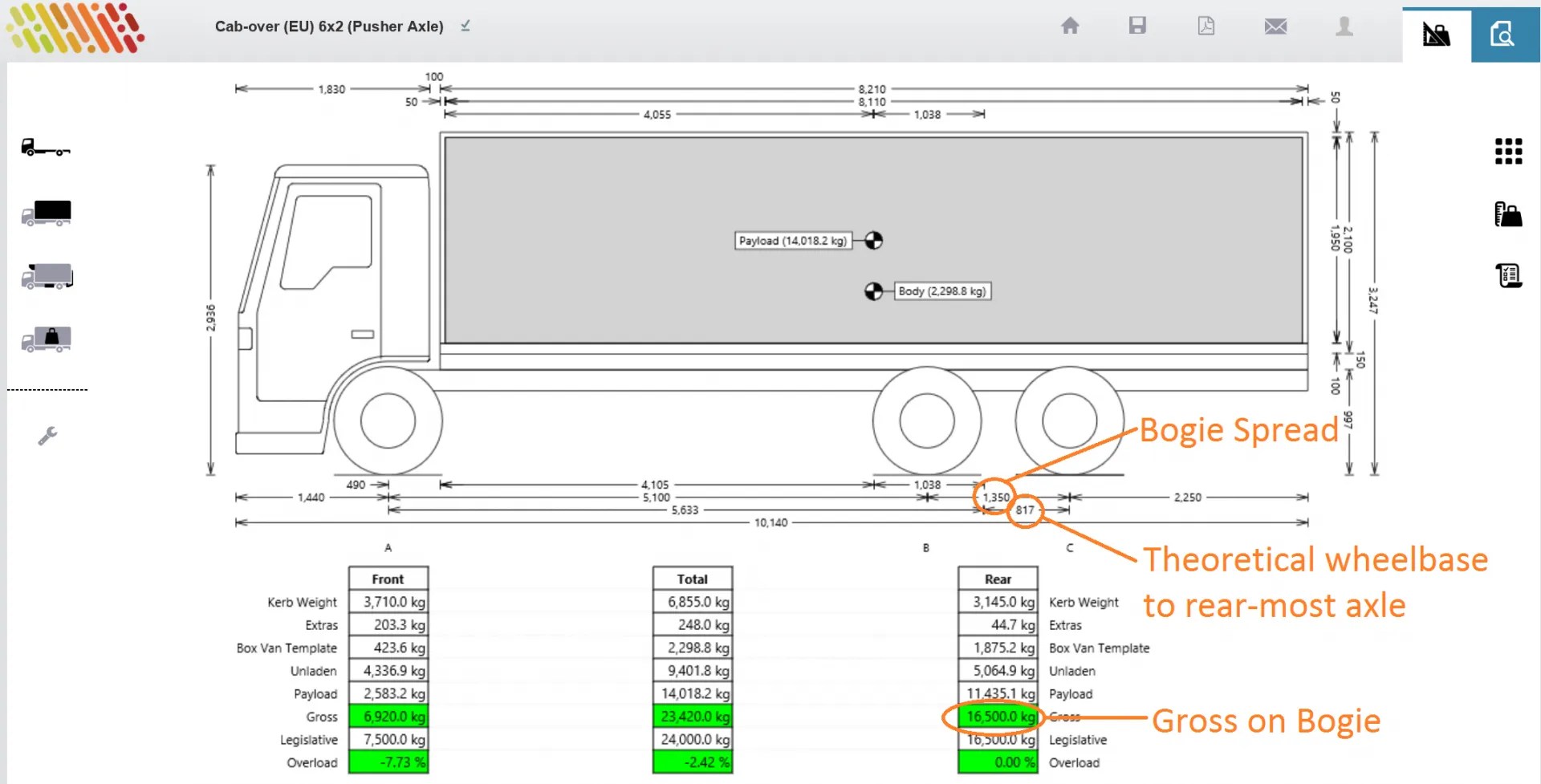
Task: Click the green rear Gross 16,500.0 kg cell
Action: pos(998,717)
